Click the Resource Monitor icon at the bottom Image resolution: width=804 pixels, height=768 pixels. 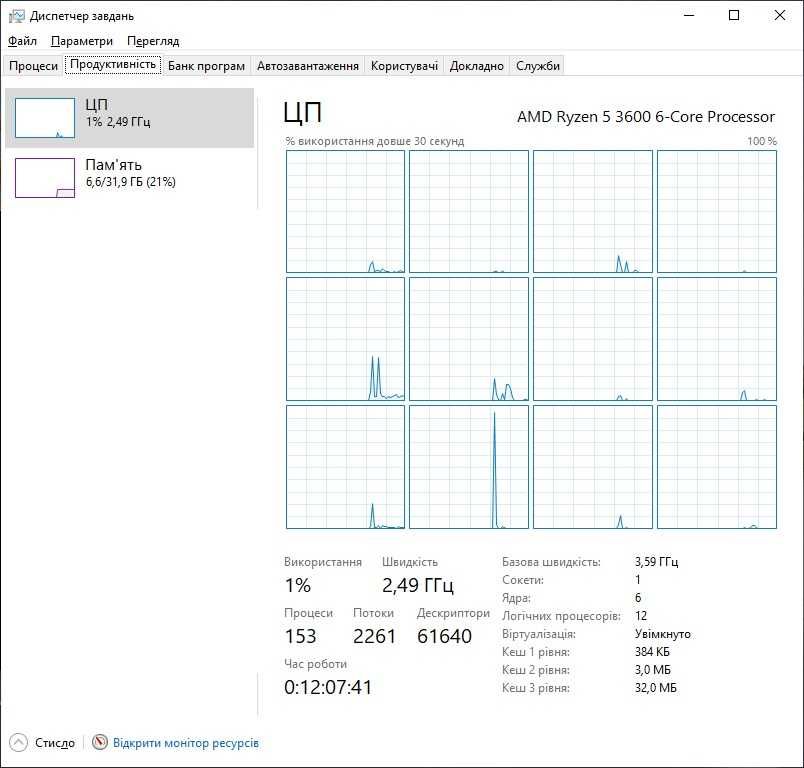100,742
